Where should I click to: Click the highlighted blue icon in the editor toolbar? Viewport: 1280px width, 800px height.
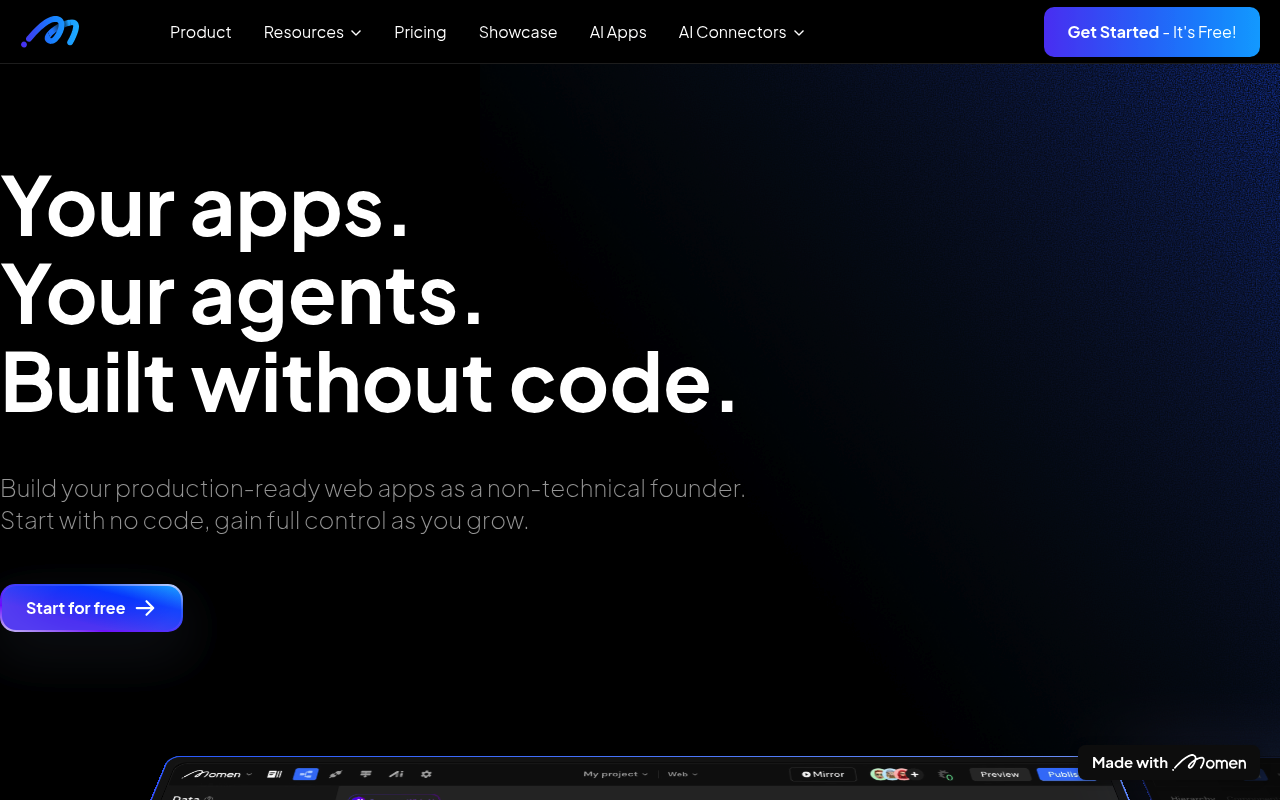[x=305, y=774]
